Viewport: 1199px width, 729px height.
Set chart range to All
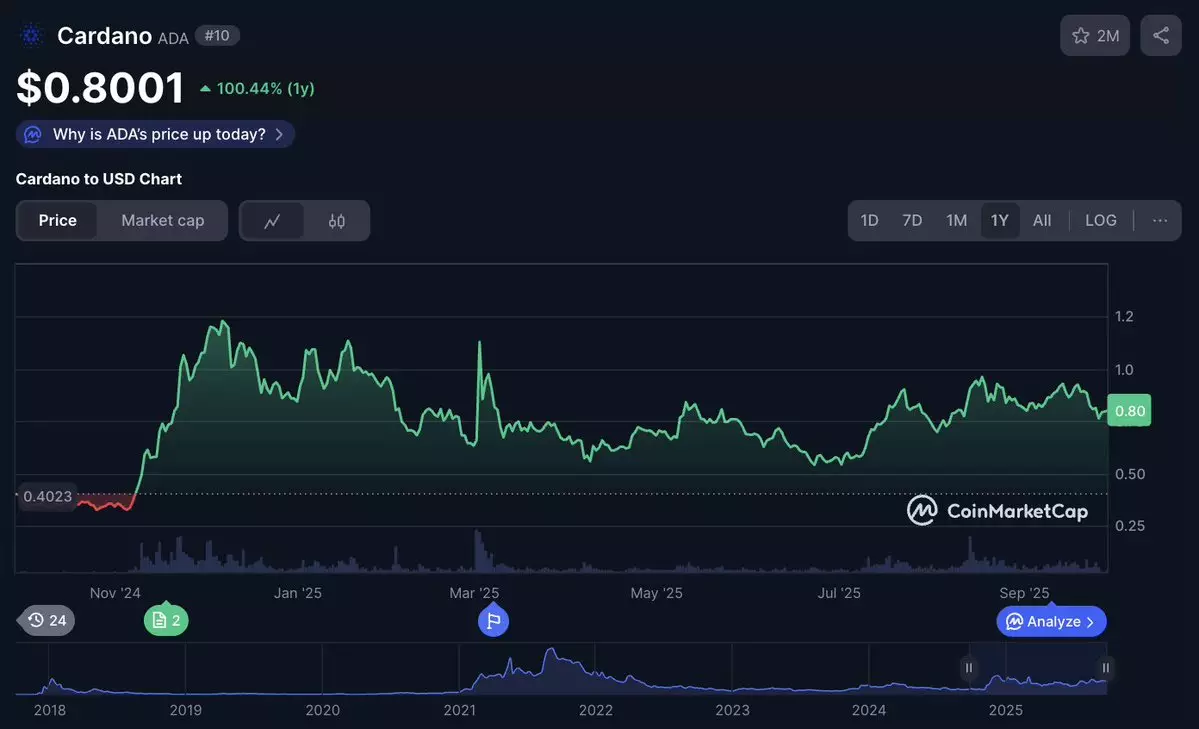click(x=1041, y=220)
